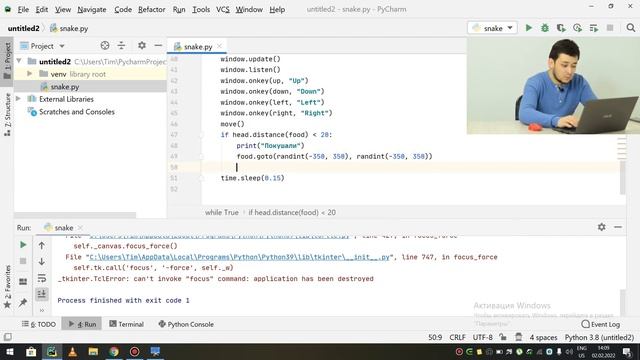Open Search Everywhere with the magnifier icon

click(x=631, y=28)
